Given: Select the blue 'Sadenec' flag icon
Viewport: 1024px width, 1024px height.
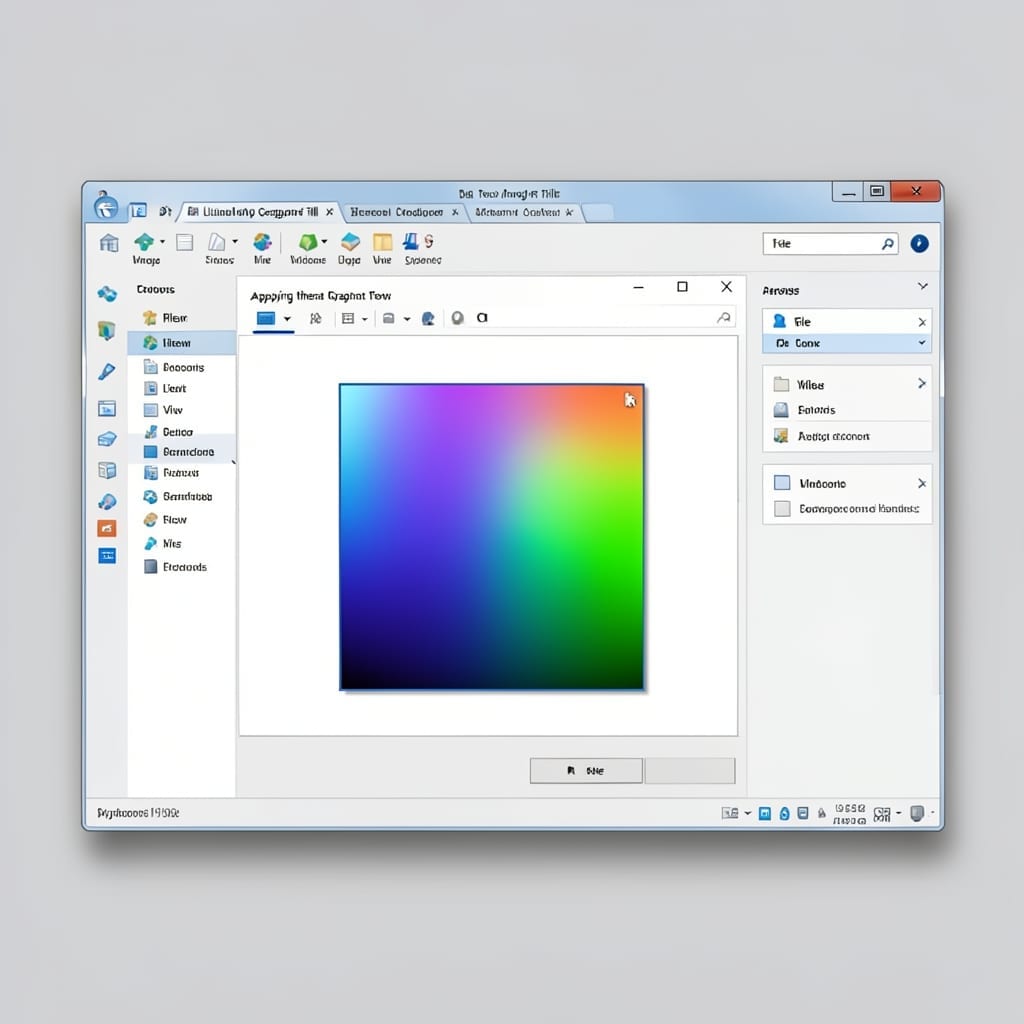Looking at the screenshot, I should [410, 242].
